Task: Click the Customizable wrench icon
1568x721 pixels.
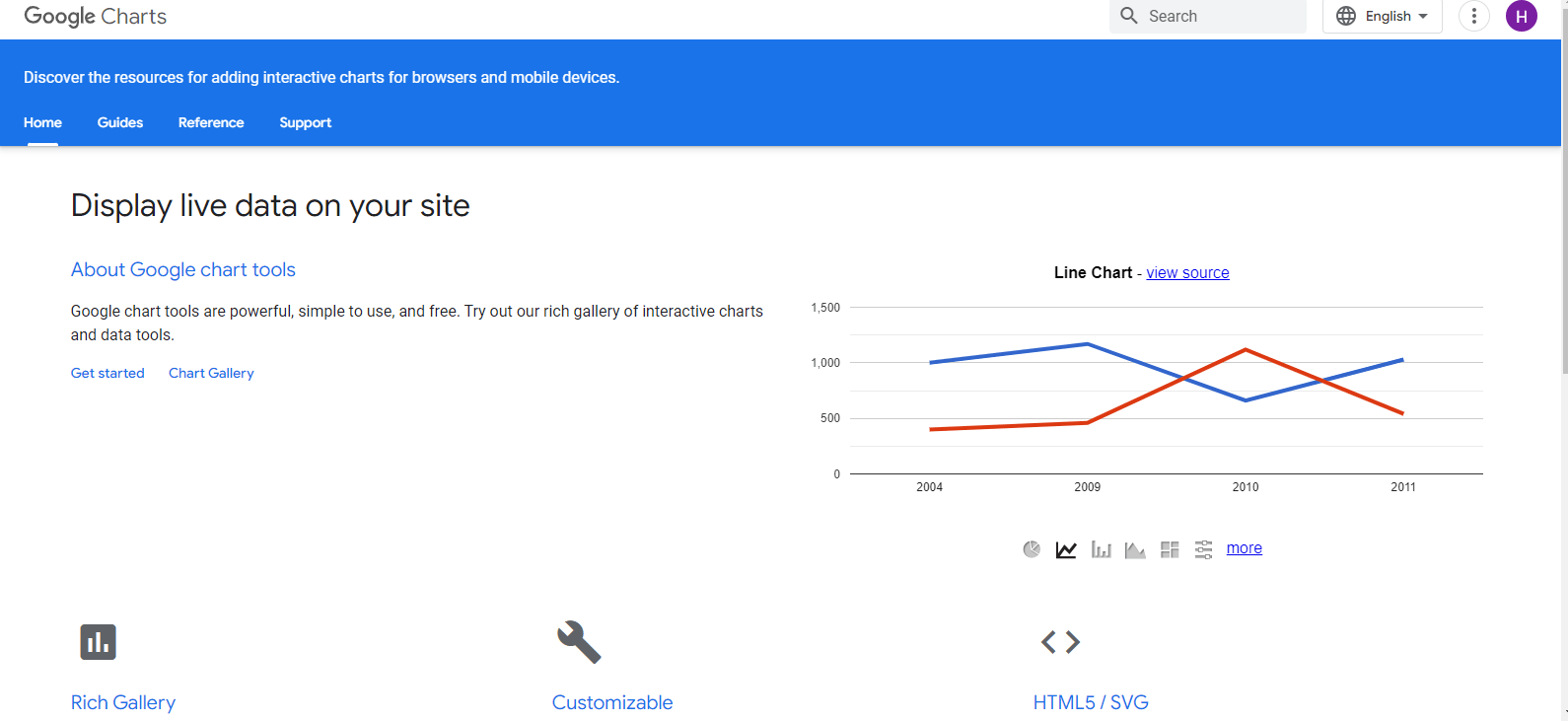Action: [579, 641]
